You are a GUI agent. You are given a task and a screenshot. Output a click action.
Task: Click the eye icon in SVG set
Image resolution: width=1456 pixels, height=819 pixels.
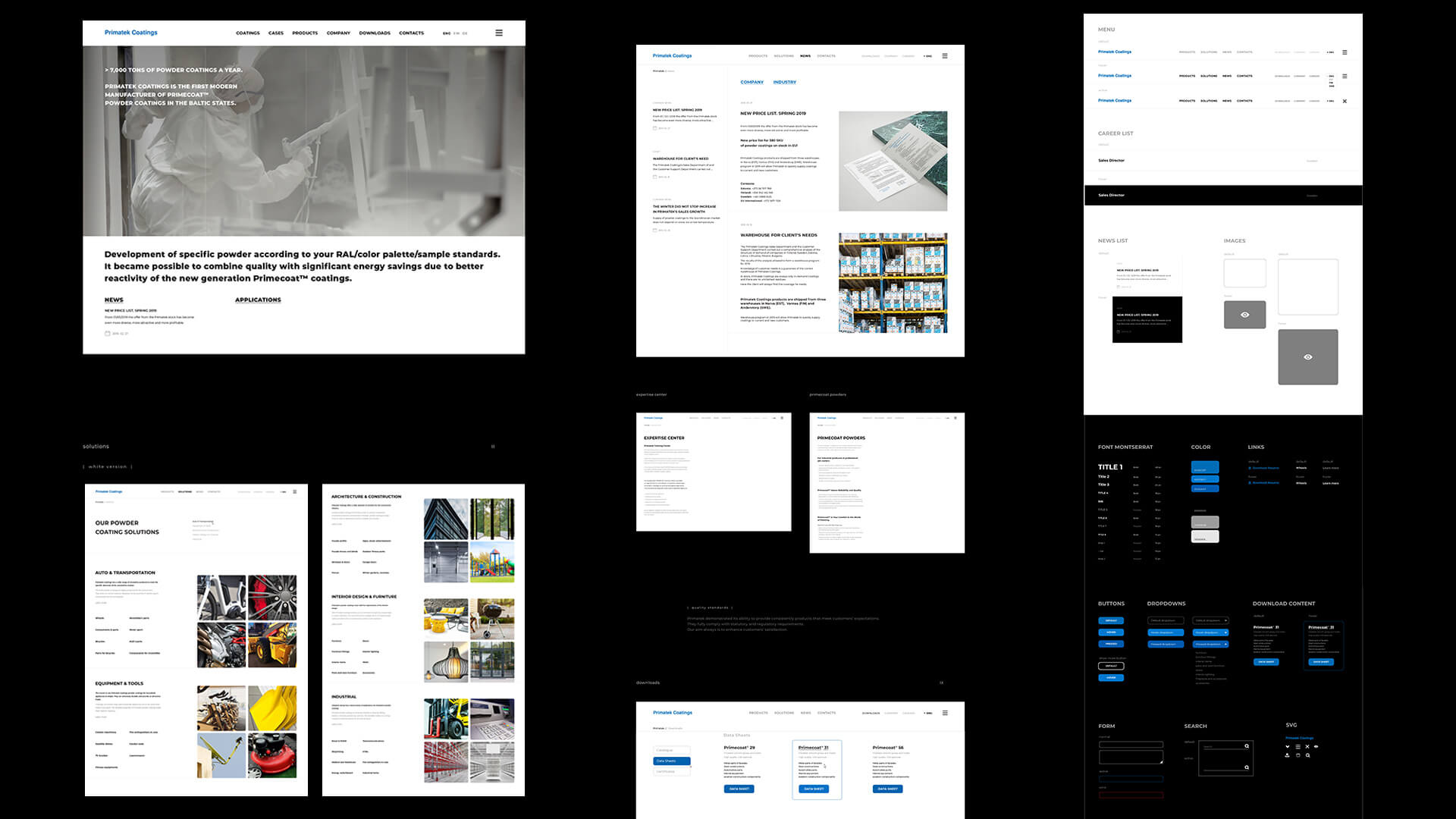[1316, 746]
